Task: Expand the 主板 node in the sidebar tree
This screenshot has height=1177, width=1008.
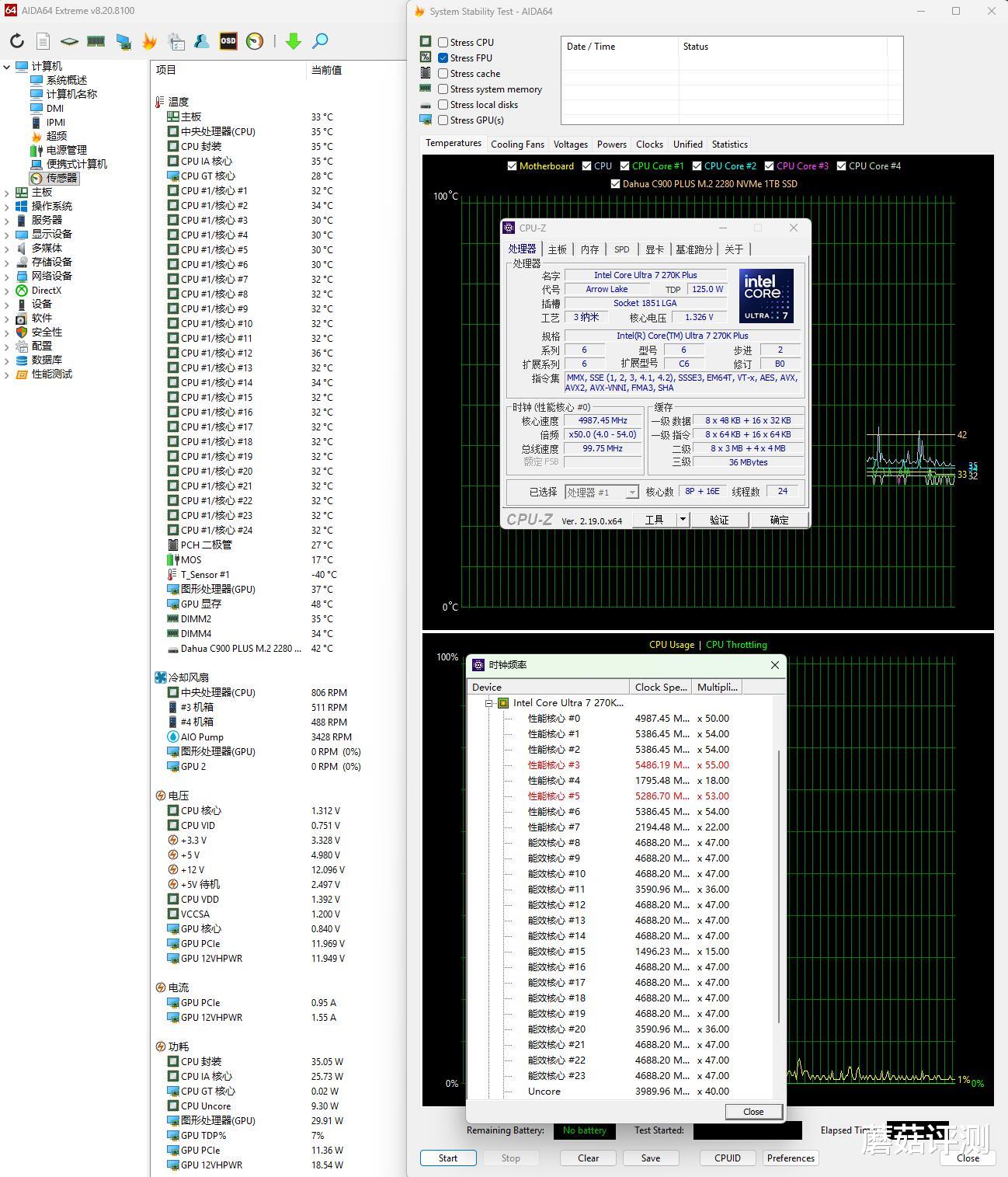Action: [7, 192]
